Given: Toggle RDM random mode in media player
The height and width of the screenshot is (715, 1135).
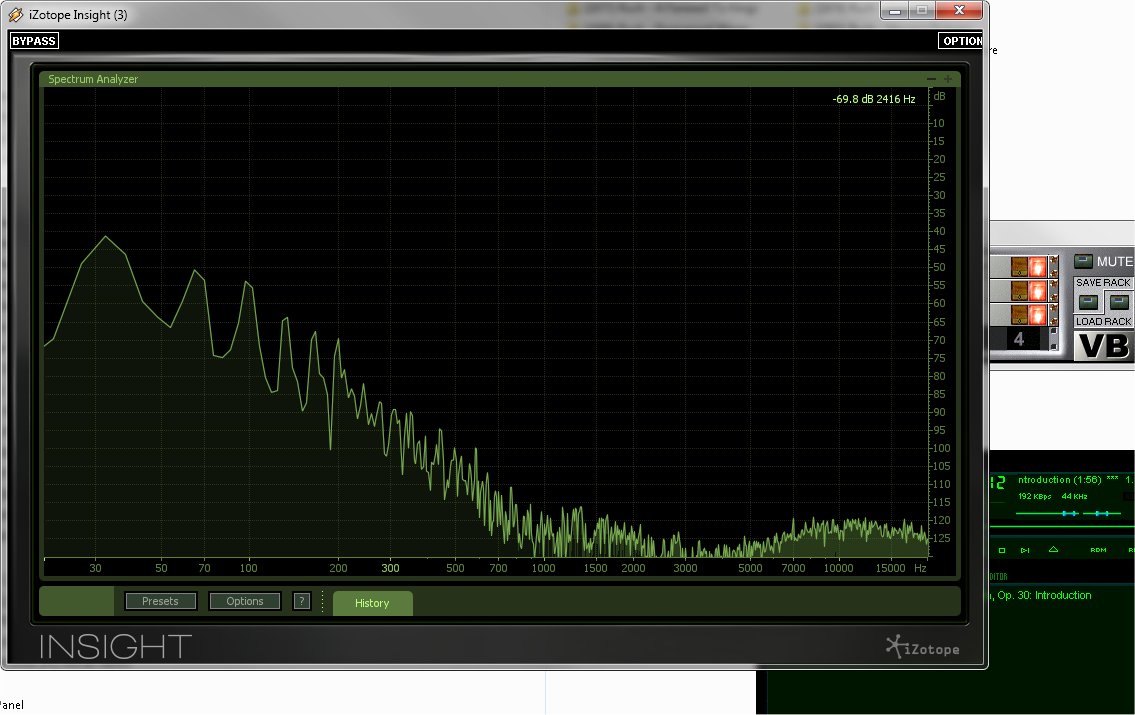Looking at the screenshot, I should click(x=1098, y=550).
